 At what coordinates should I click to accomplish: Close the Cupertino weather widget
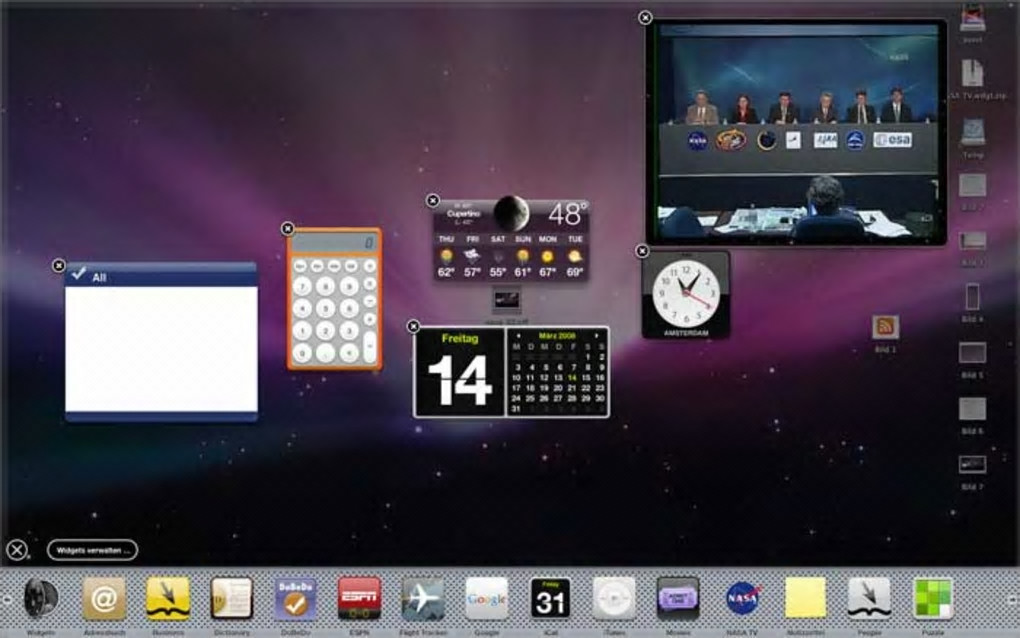tap(433, 200)
